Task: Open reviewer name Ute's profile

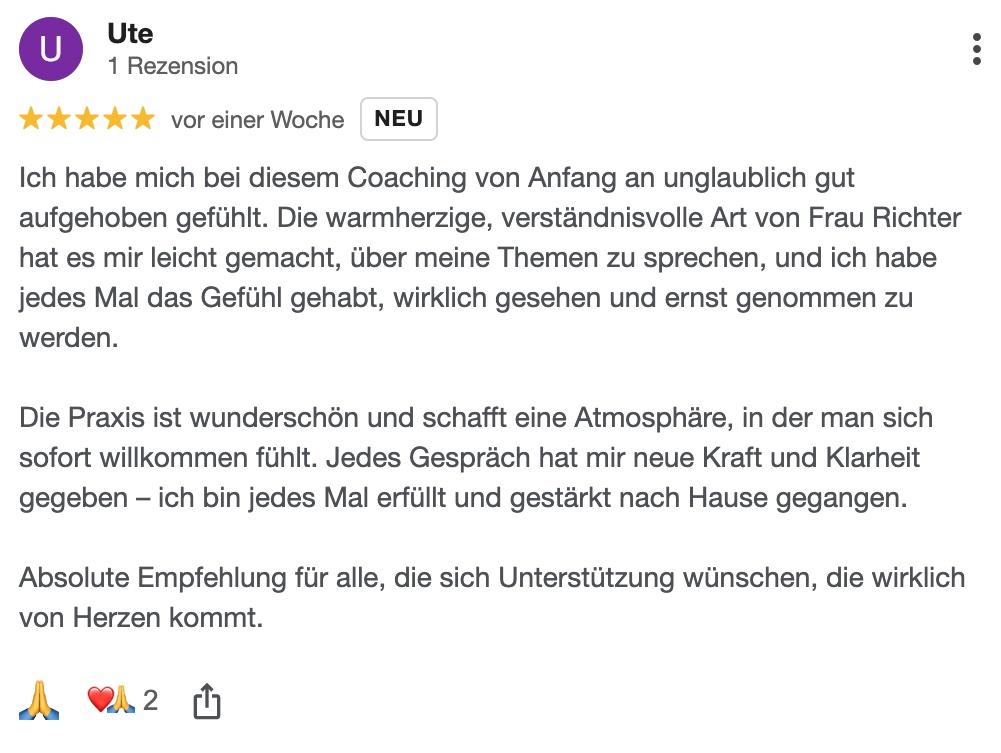Action: [130, 33]
